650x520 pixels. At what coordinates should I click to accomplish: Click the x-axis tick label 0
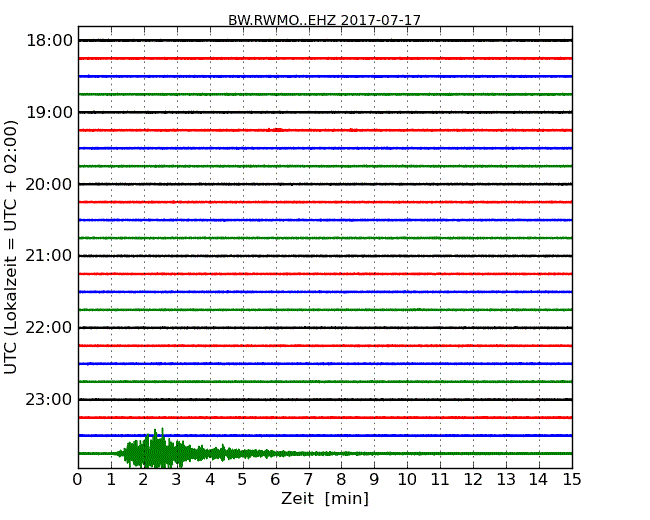click(78, 479)
